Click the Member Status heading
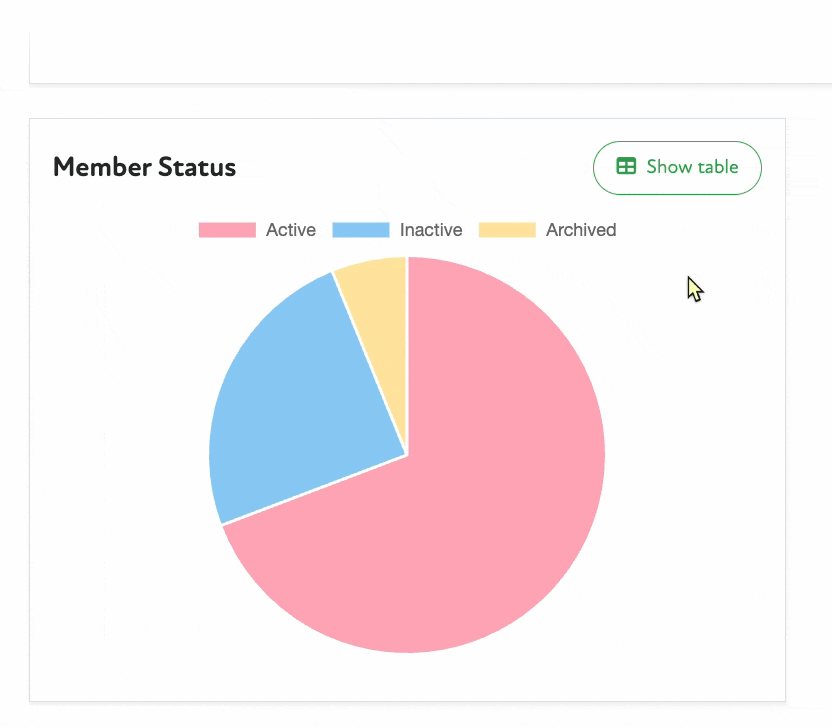832x728 pixels. [x=144, y=167]
